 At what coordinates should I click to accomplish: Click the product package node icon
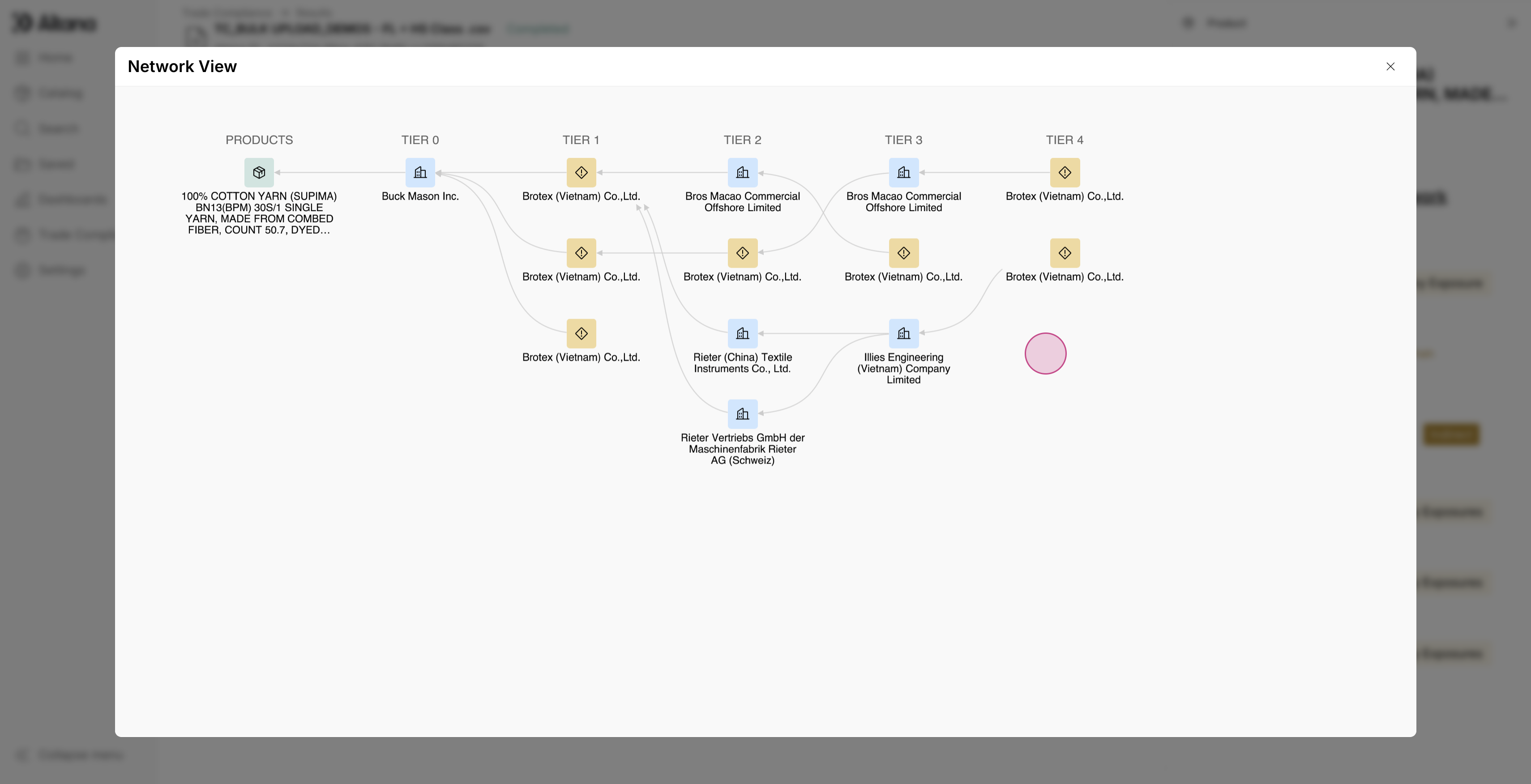(x=259, y=172)
